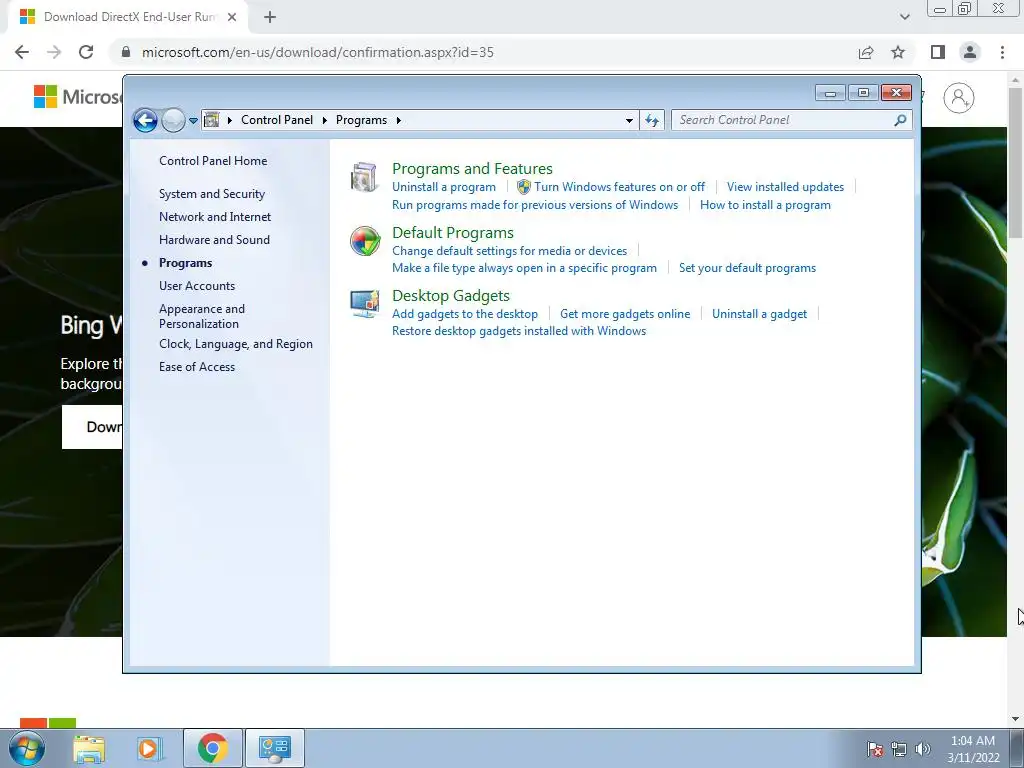Close the DirectX download tab

point(232,17)
